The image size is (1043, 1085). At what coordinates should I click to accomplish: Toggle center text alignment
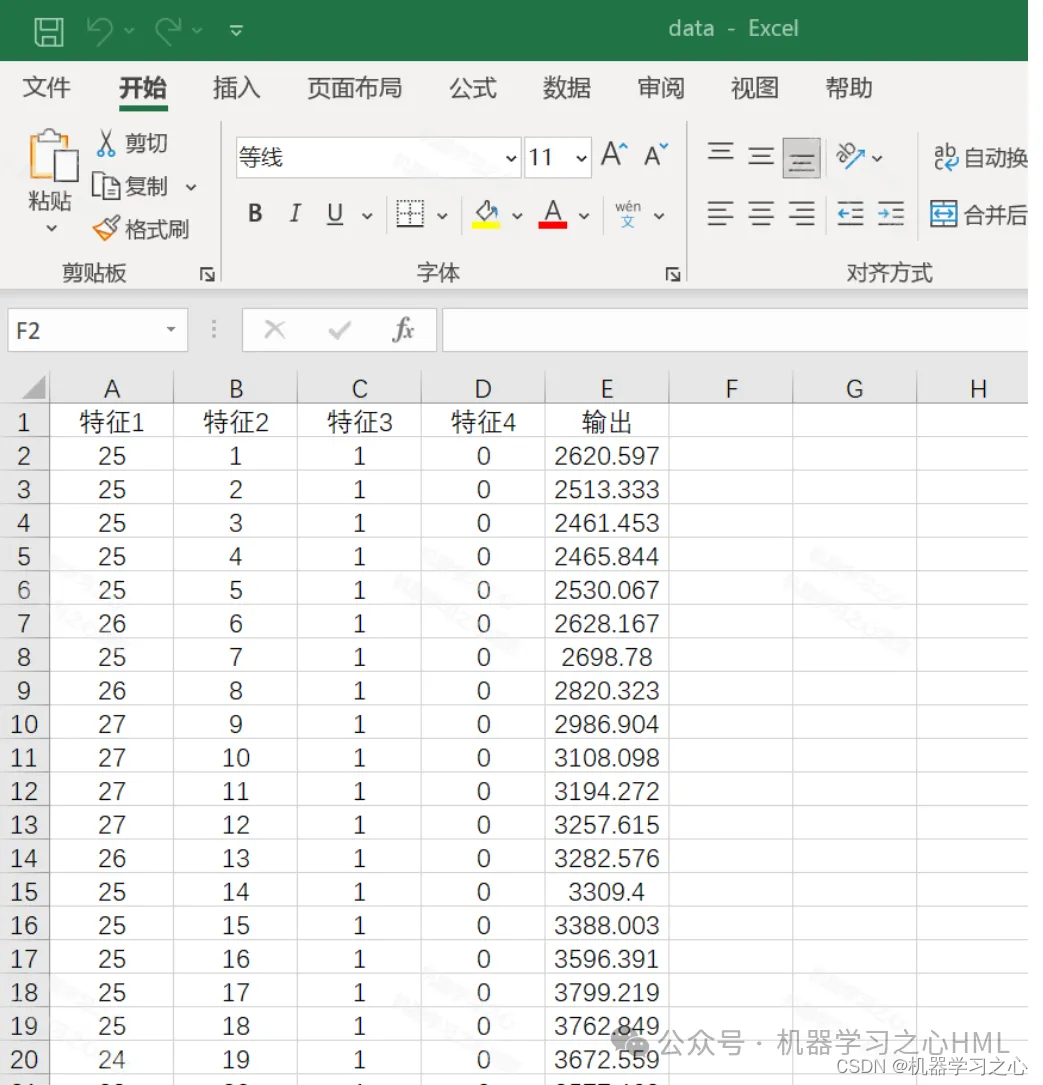(x=761, y=214)
